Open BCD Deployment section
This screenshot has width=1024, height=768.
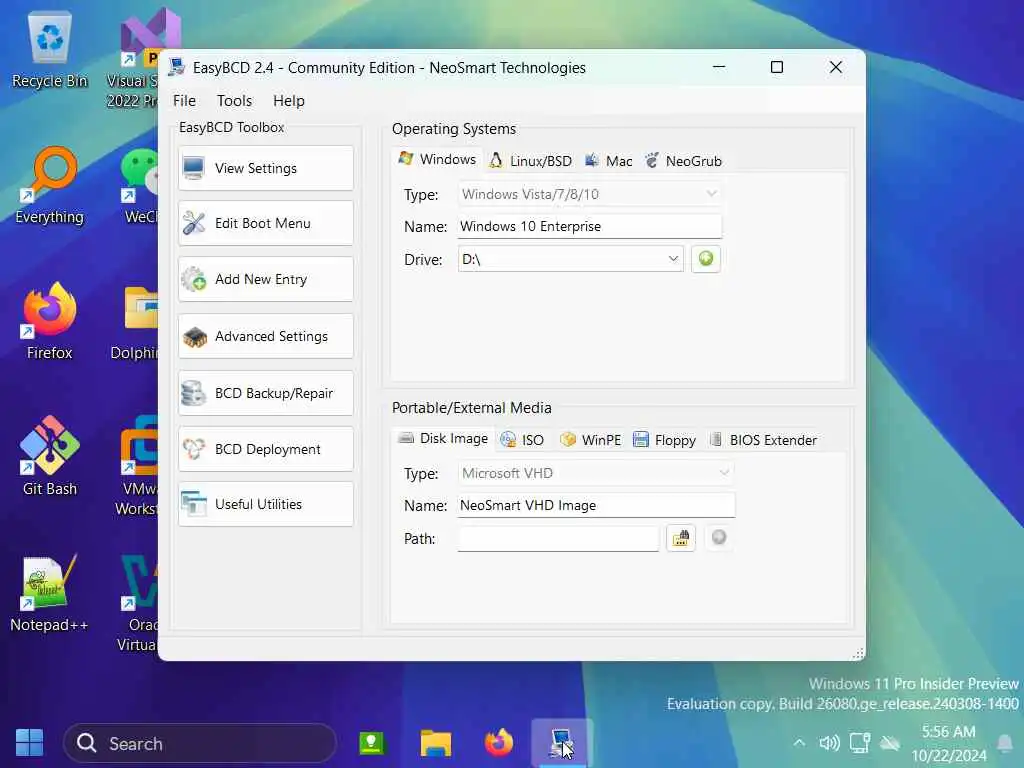click(266, 449)
